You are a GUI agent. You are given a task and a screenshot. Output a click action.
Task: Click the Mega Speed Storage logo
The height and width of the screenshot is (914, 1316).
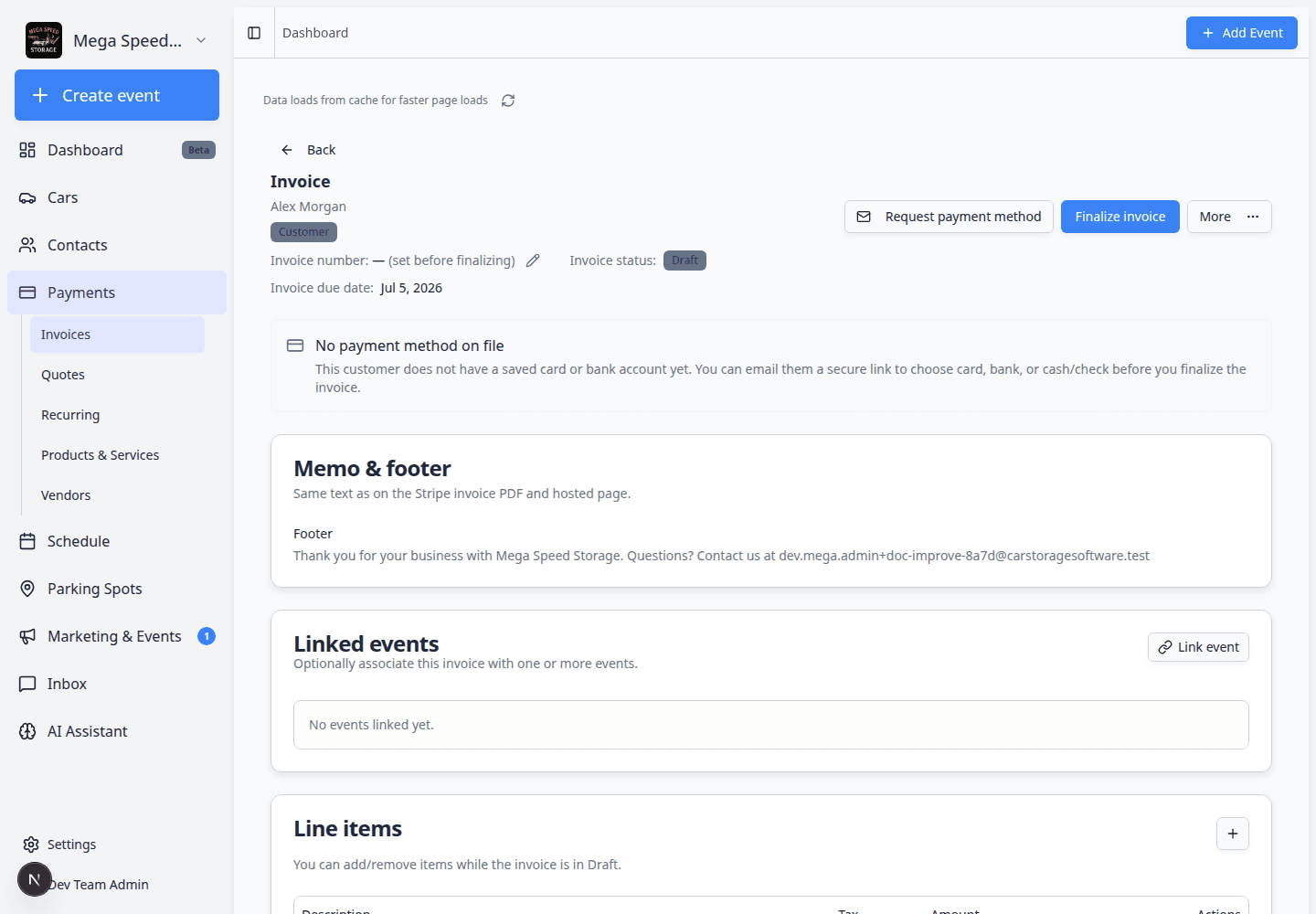click(44, 40)
